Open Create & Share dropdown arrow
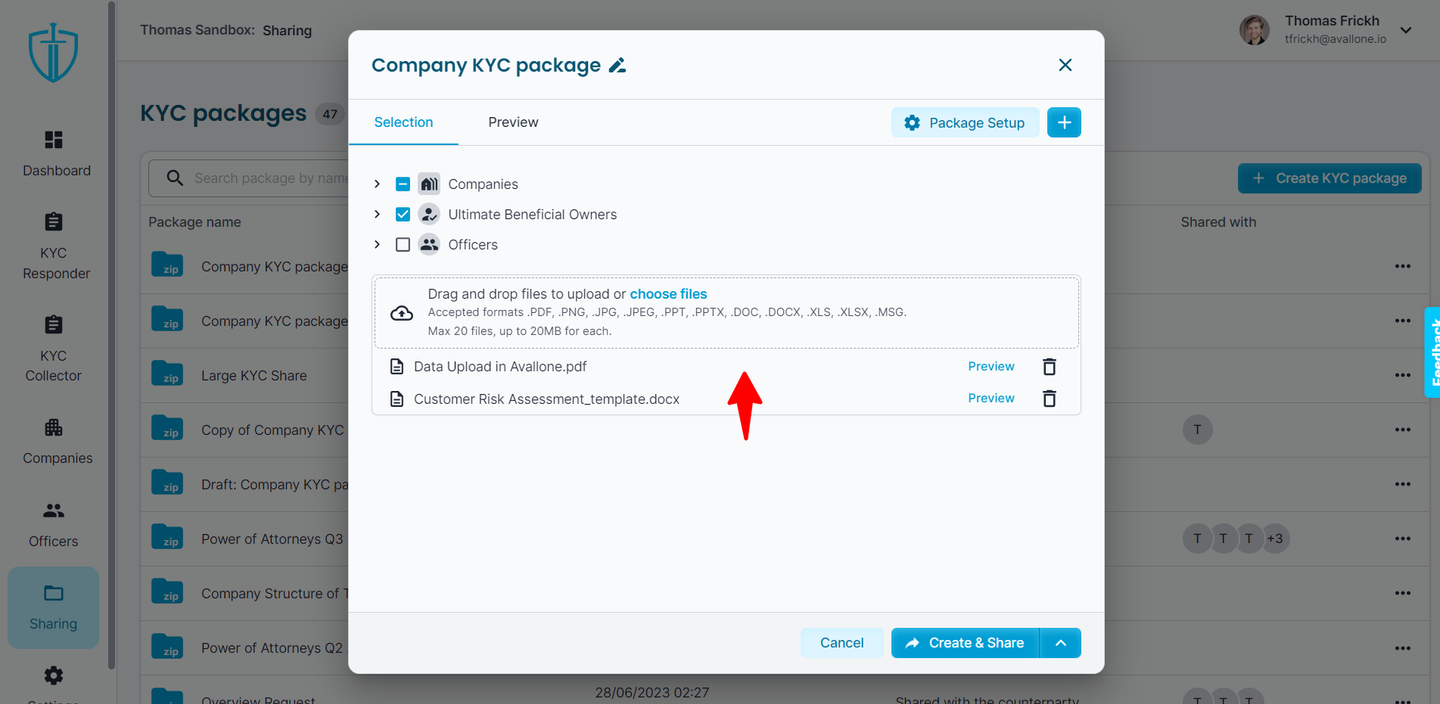Screen dimensions: 1440x704 click(x=1061, y=643)
